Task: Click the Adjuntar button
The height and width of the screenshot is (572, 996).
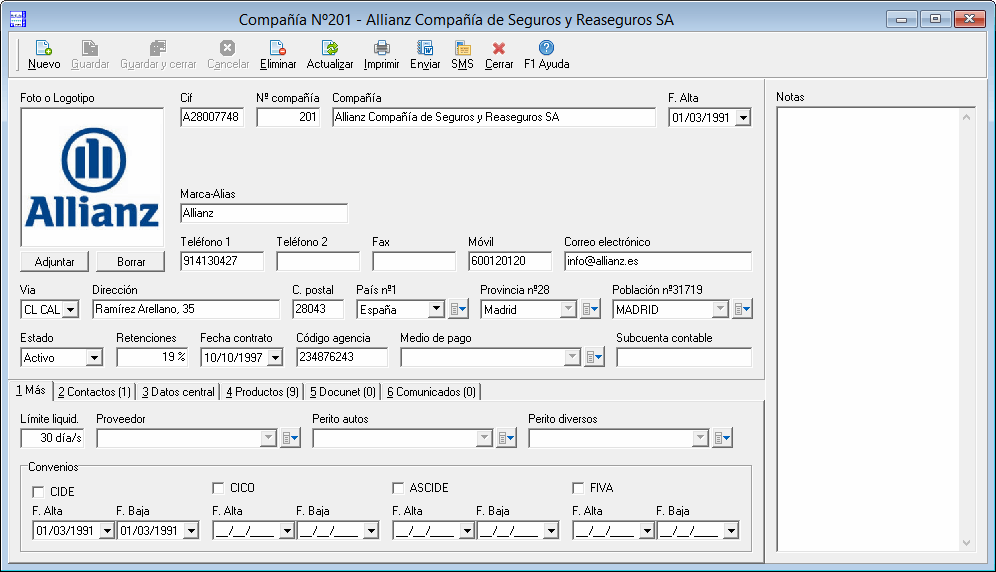Action: coord(55,262)
